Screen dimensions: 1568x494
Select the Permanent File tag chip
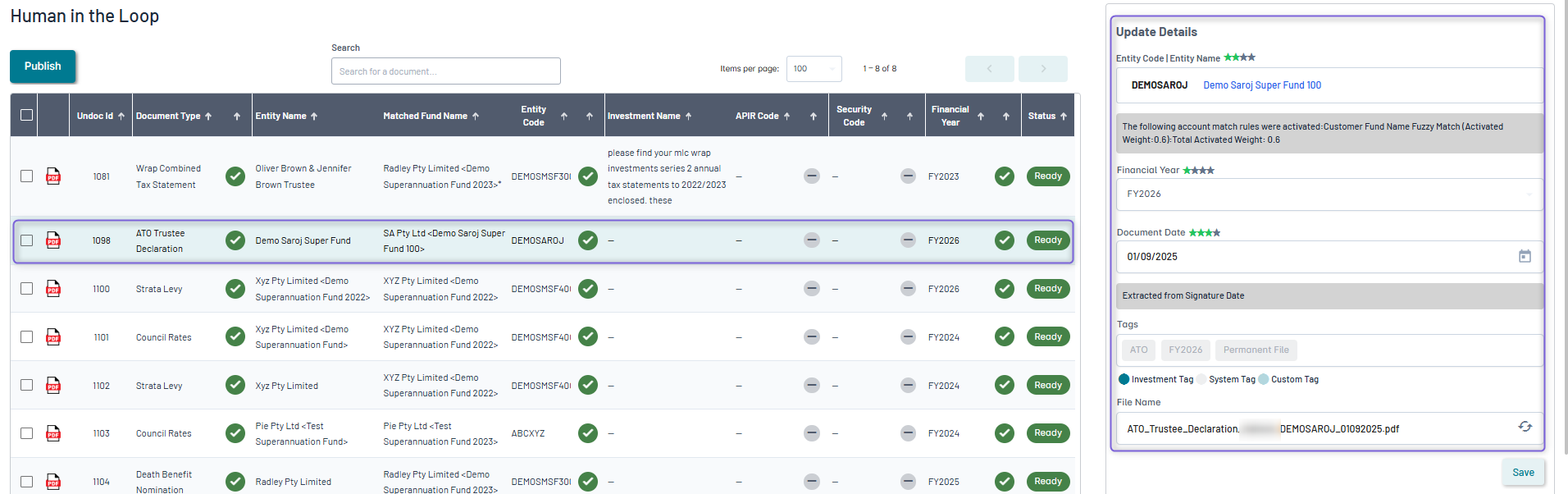coord(1256,350)
